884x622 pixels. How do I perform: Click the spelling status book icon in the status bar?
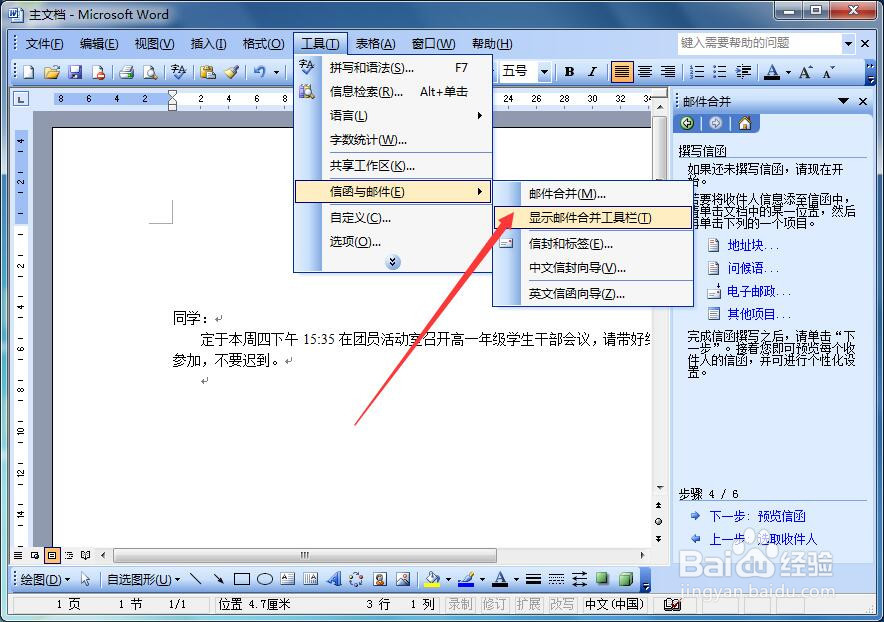click(672, 605)
